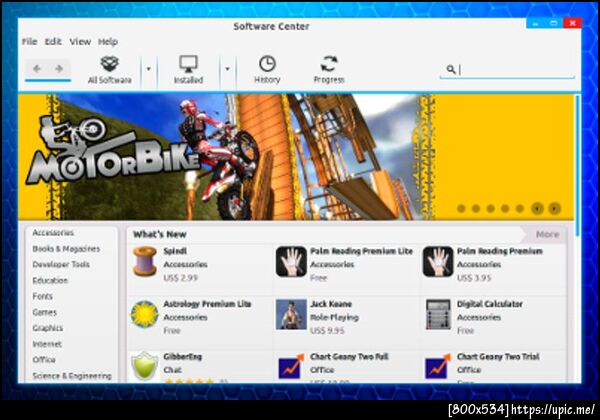
Task: Open the Chart Geany Two Full title
Action: coord(349,357)
